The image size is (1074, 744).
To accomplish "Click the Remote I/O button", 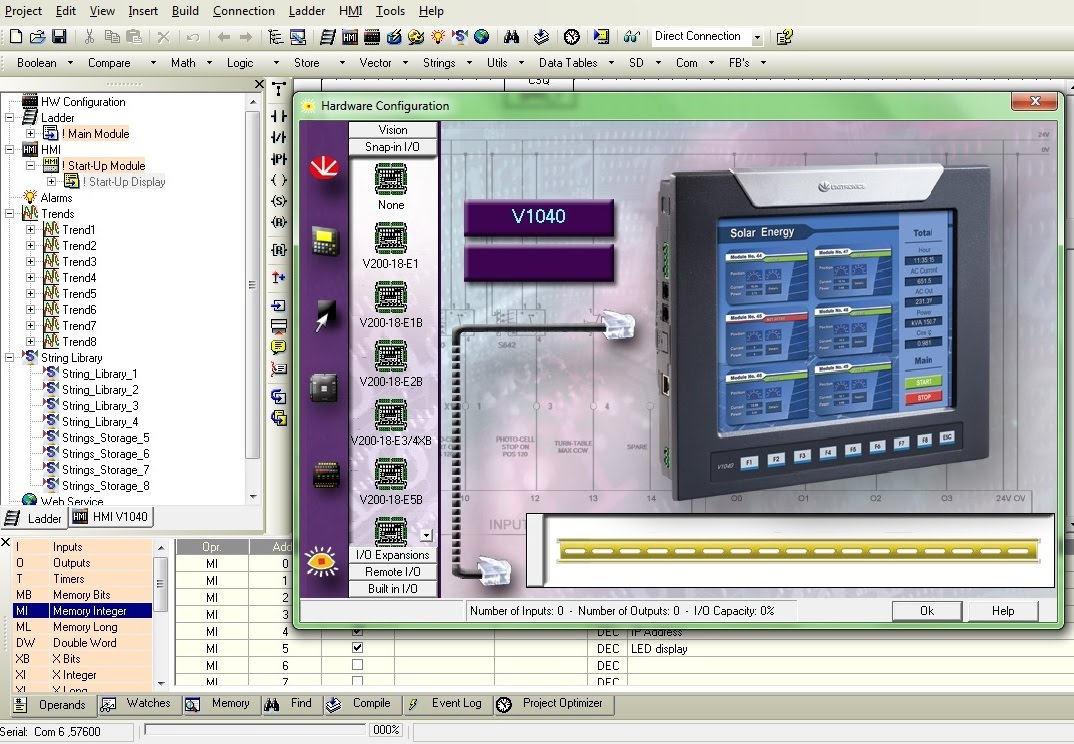I will pyautogui.click(x=392, y=571).
